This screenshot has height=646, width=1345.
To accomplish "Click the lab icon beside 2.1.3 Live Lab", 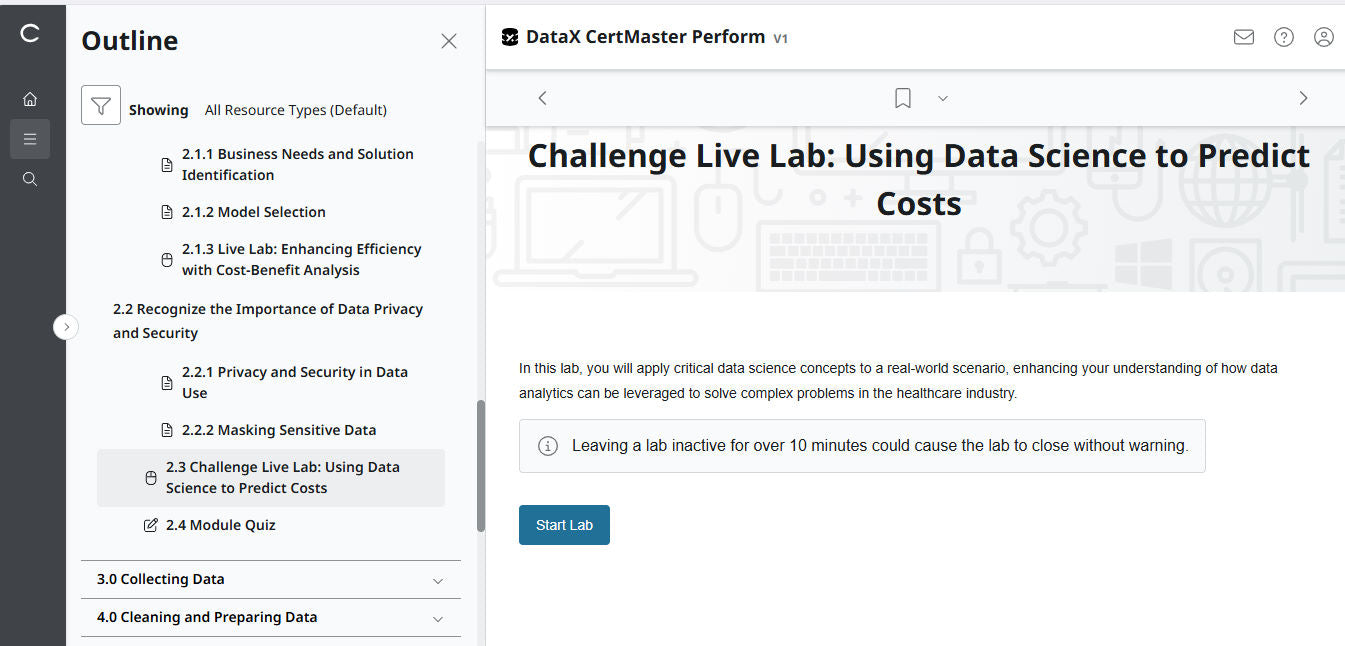I will click(x=166, y=259).
